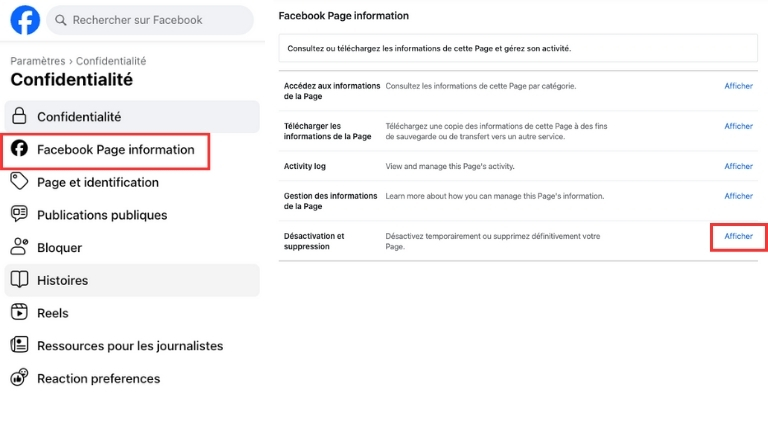Open the Confidentialité sidebar item

[132, 117]
